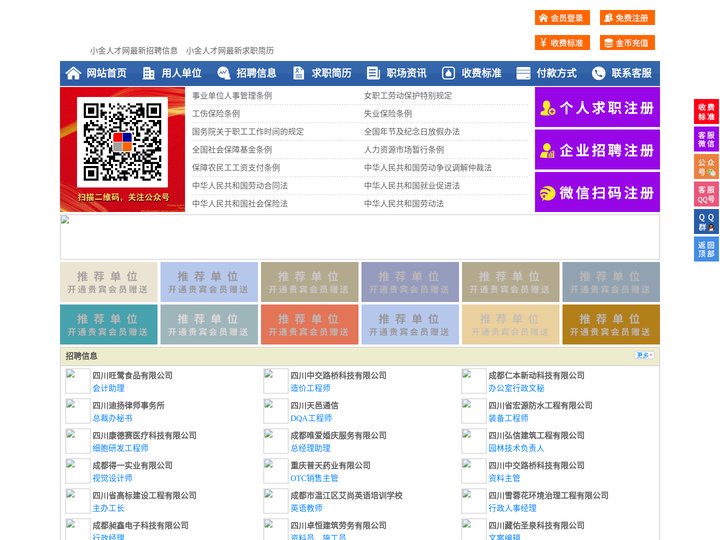Click the chat icon beside 招聘信息
The width and height of the screenshot is (720, 540).
tap(223, 73)
